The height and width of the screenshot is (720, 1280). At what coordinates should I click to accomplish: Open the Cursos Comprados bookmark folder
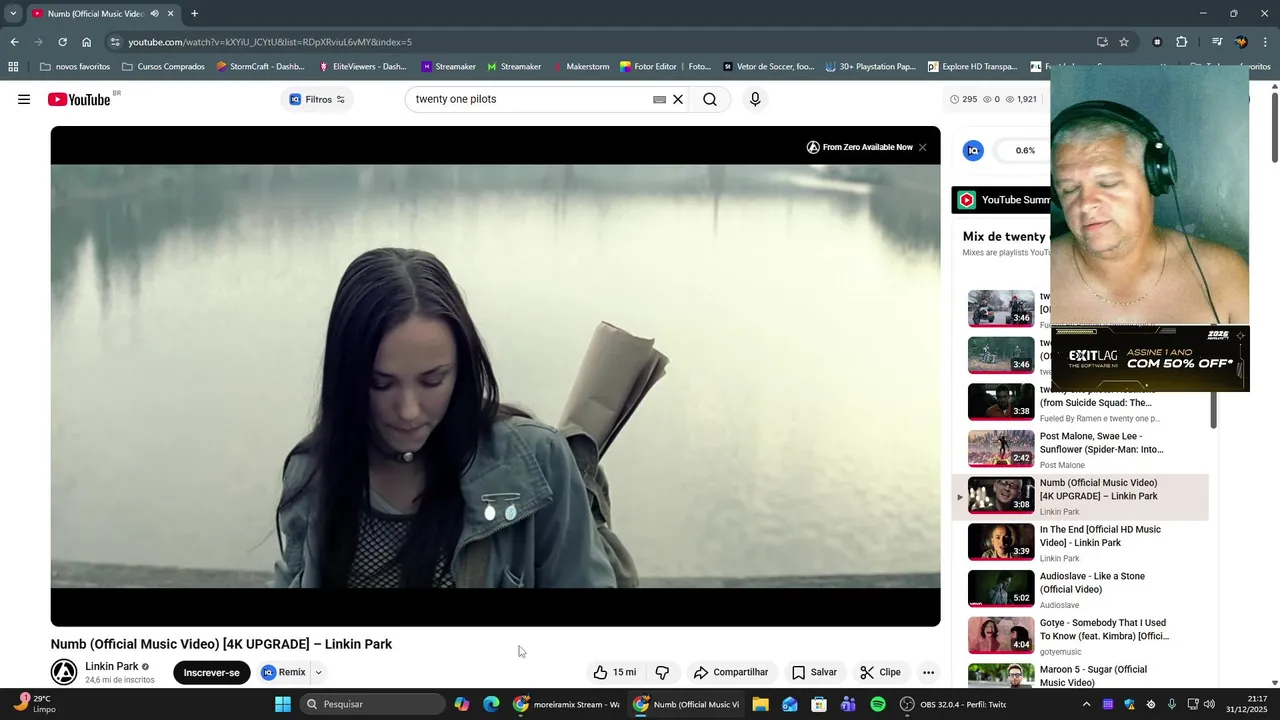(163, 67)
